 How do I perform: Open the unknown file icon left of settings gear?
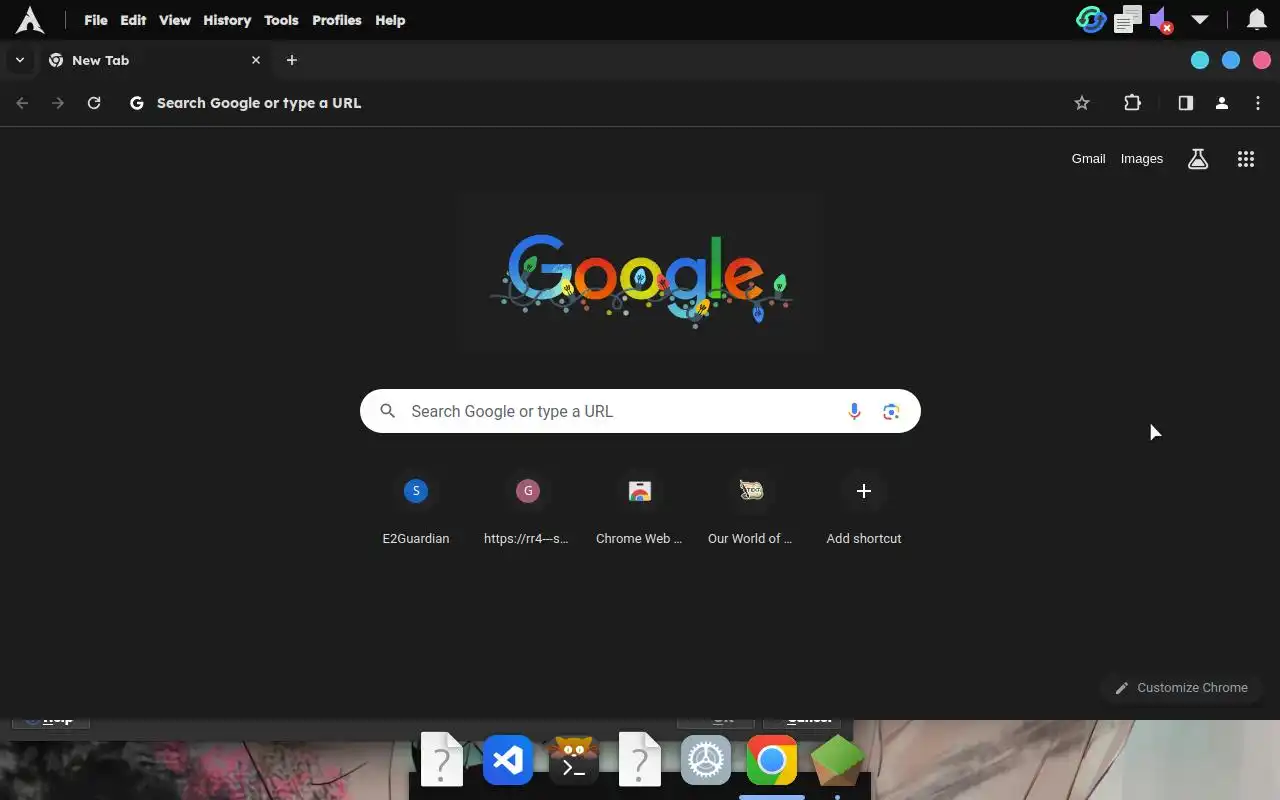pyautogui.click(x=640, y=760)
